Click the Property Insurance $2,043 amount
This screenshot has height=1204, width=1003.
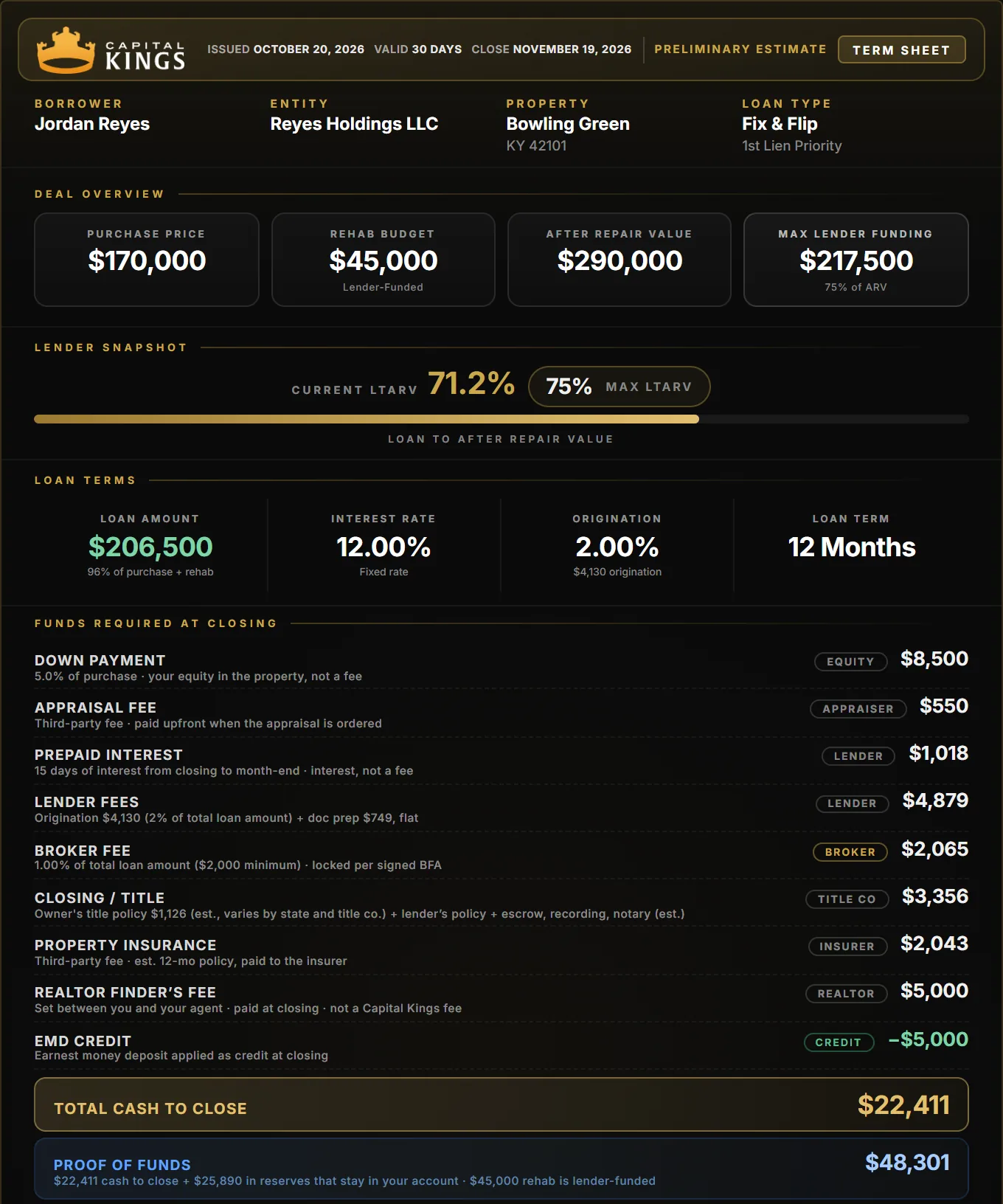[934, 944]
